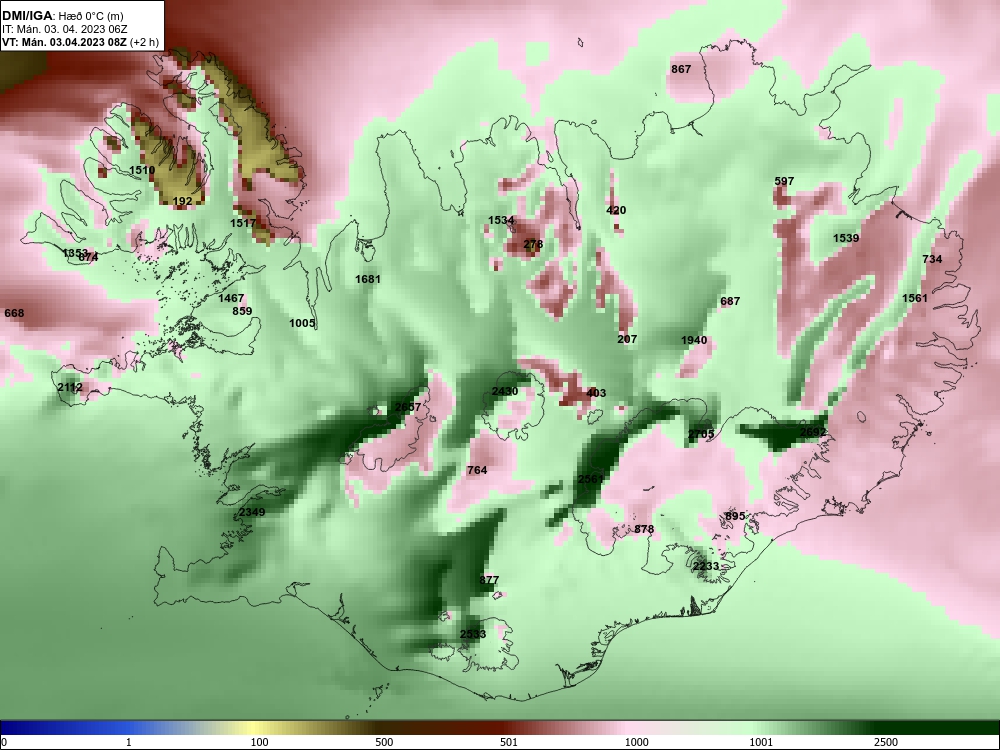The image size is (1000, 750).
Task: Click the 668 value label
Action: click(x=14, y=313)
